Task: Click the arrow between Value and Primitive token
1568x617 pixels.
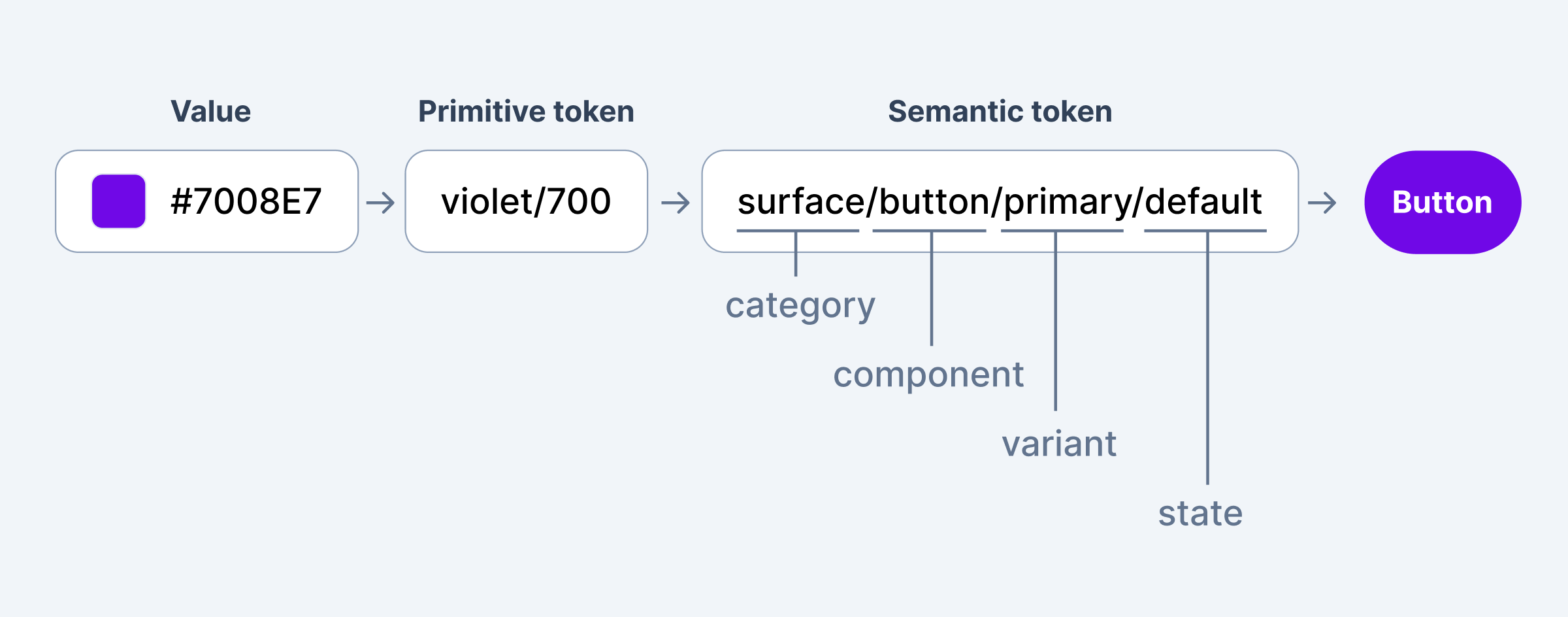Action: pyautogui.click(x=381, y=203)
